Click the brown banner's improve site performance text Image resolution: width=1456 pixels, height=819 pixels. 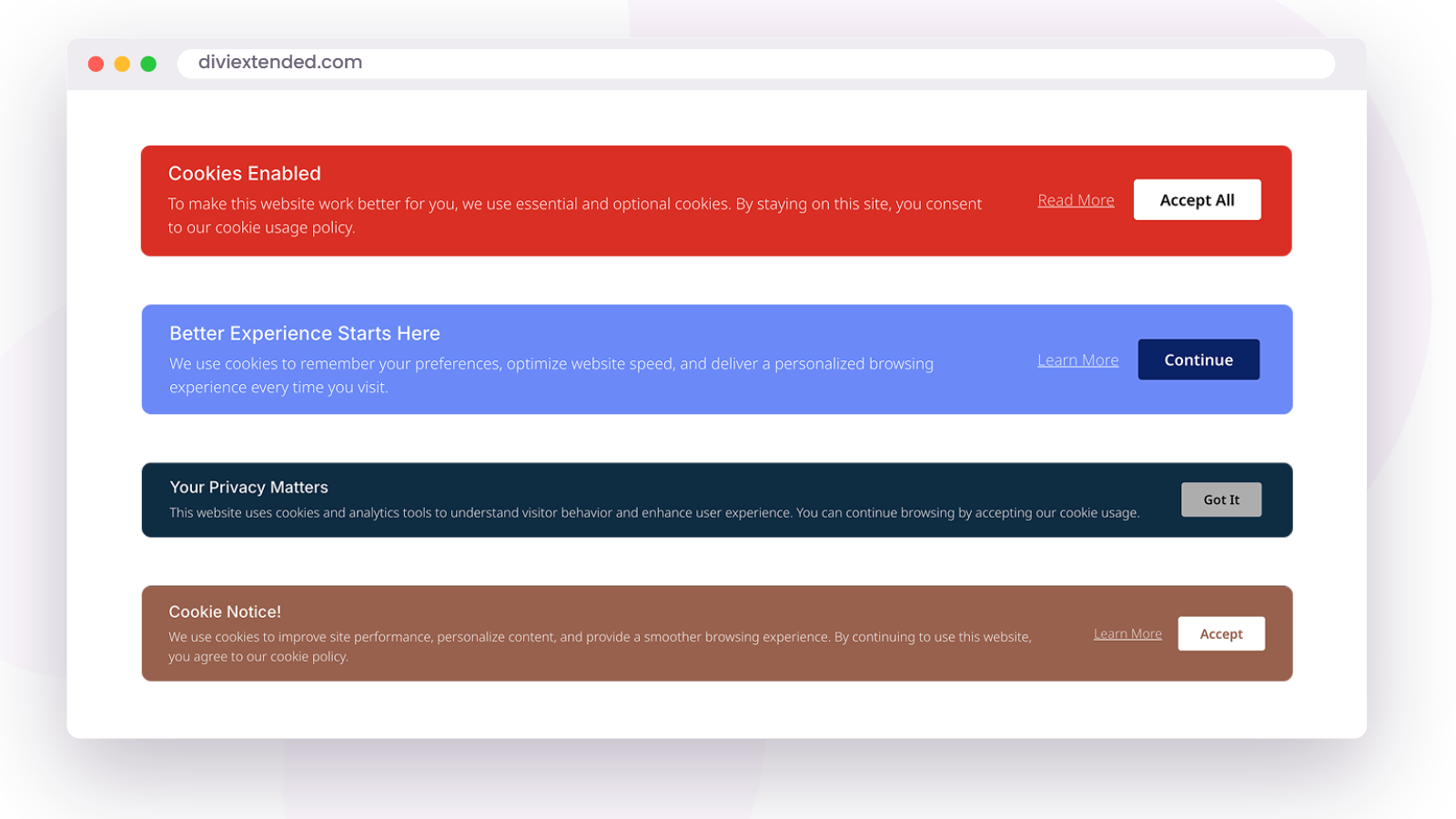click(x=600, y=646)
